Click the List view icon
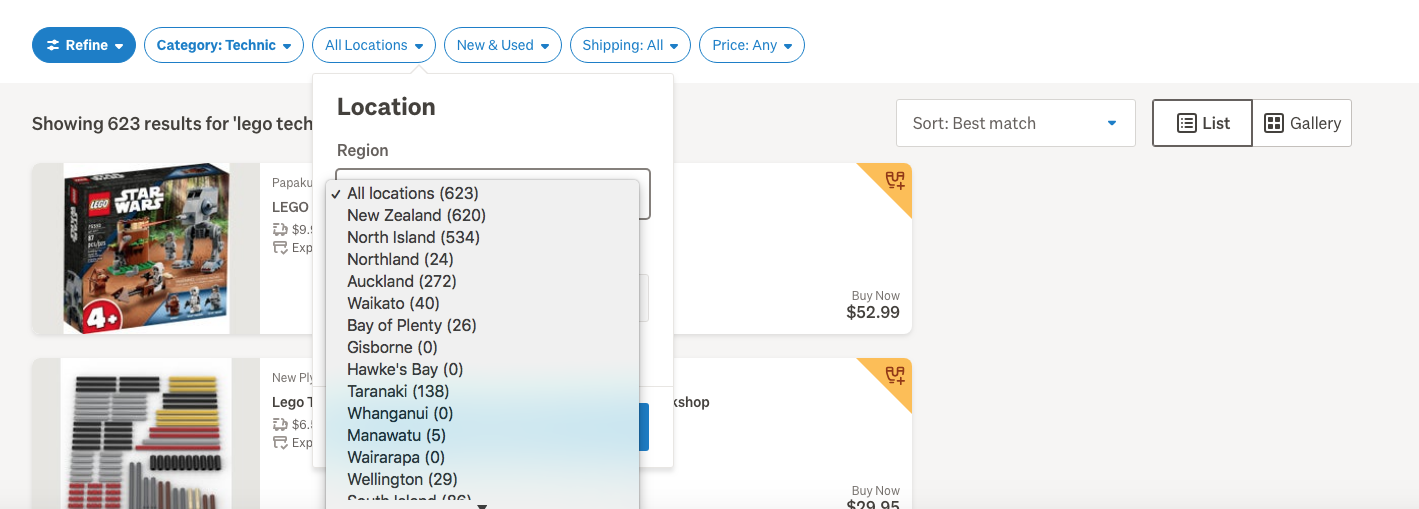The image size is (1419, 509). tap(1187, 123)
